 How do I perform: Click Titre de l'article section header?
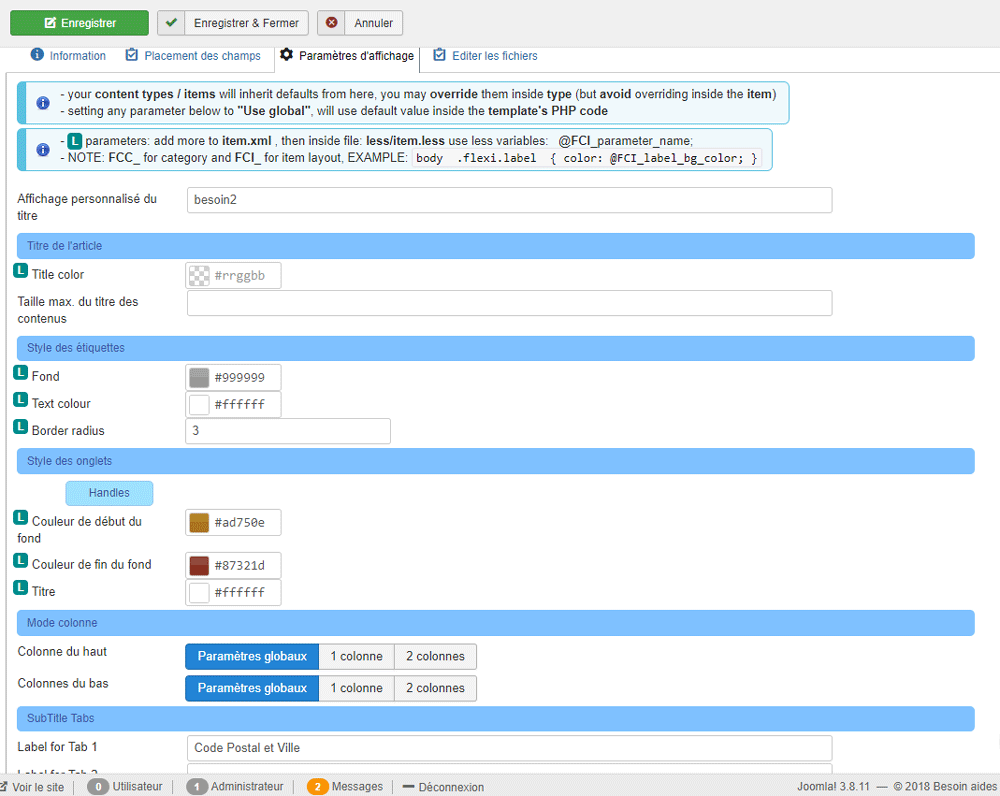(x=496, y=246)
